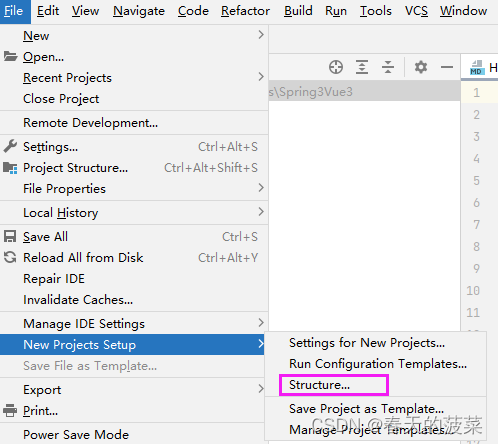Open the project panel gear options
Screen dimensions: 498x444
point(421,67)
